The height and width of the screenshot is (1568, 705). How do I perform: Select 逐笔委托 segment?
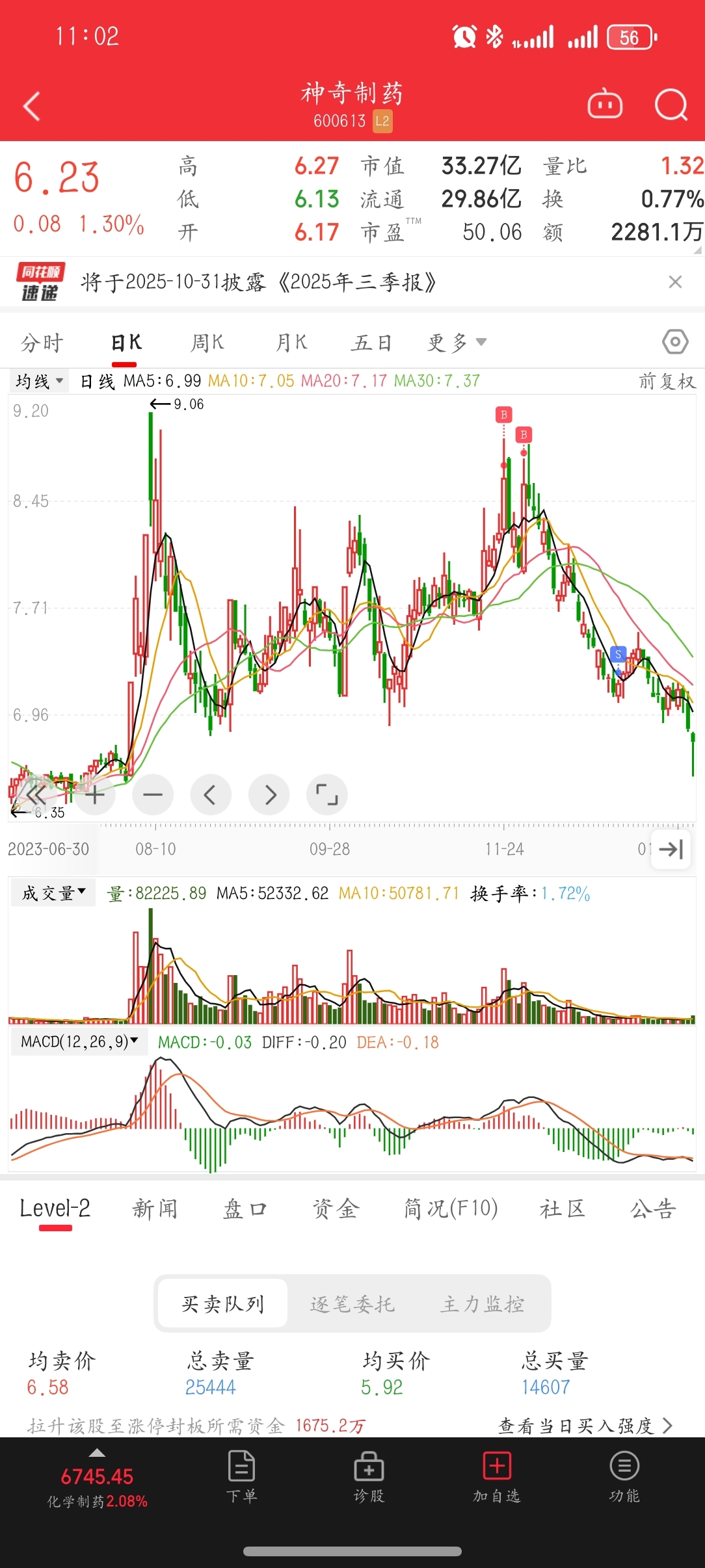[352, 1303]
